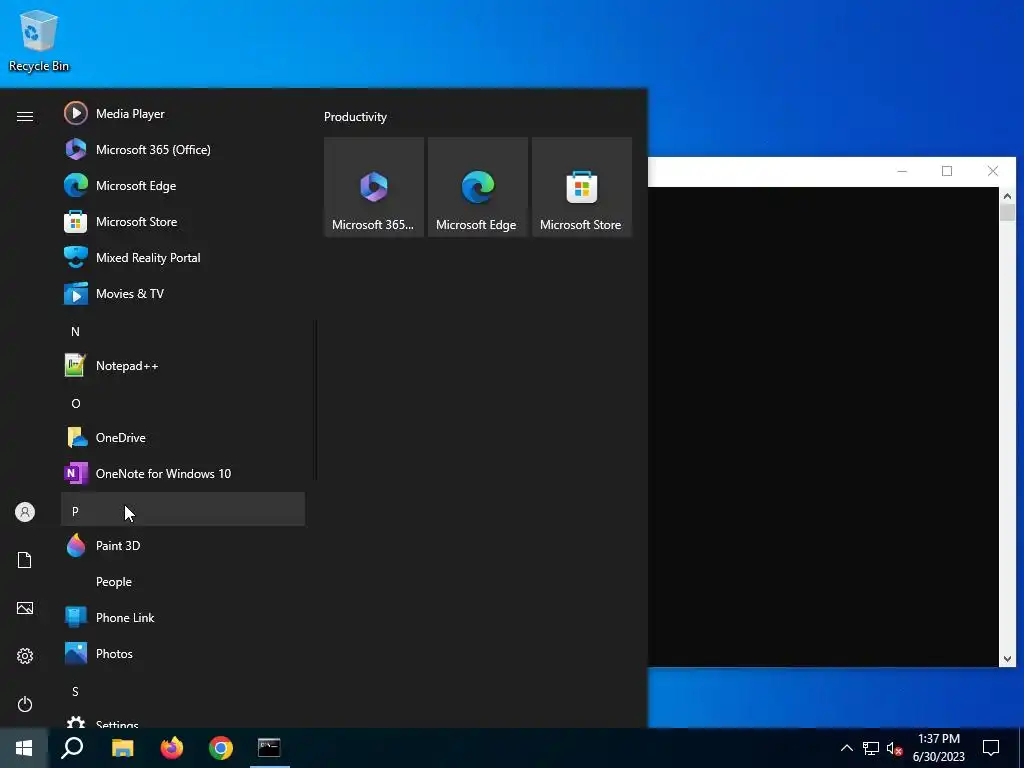Open the user account icon in the Start sidebar
The image size is (1024, 768).
pos(25,512)
